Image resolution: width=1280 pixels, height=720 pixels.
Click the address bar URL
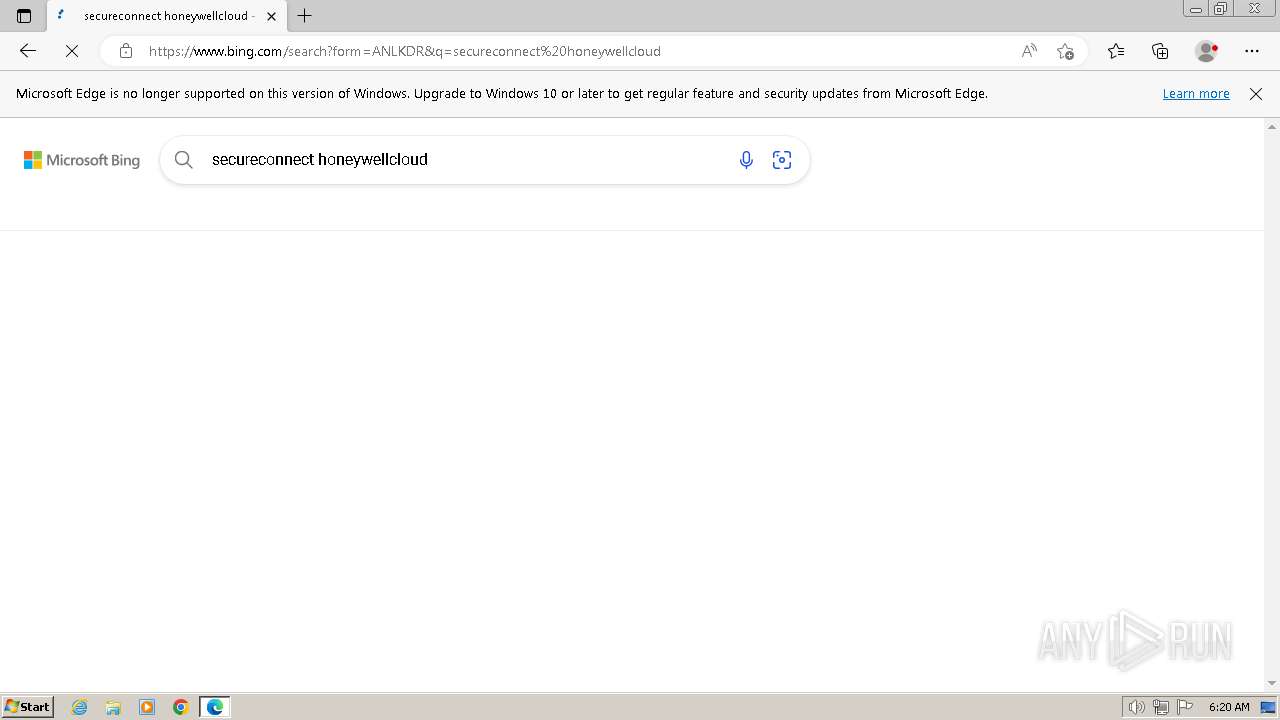[405, 51]
